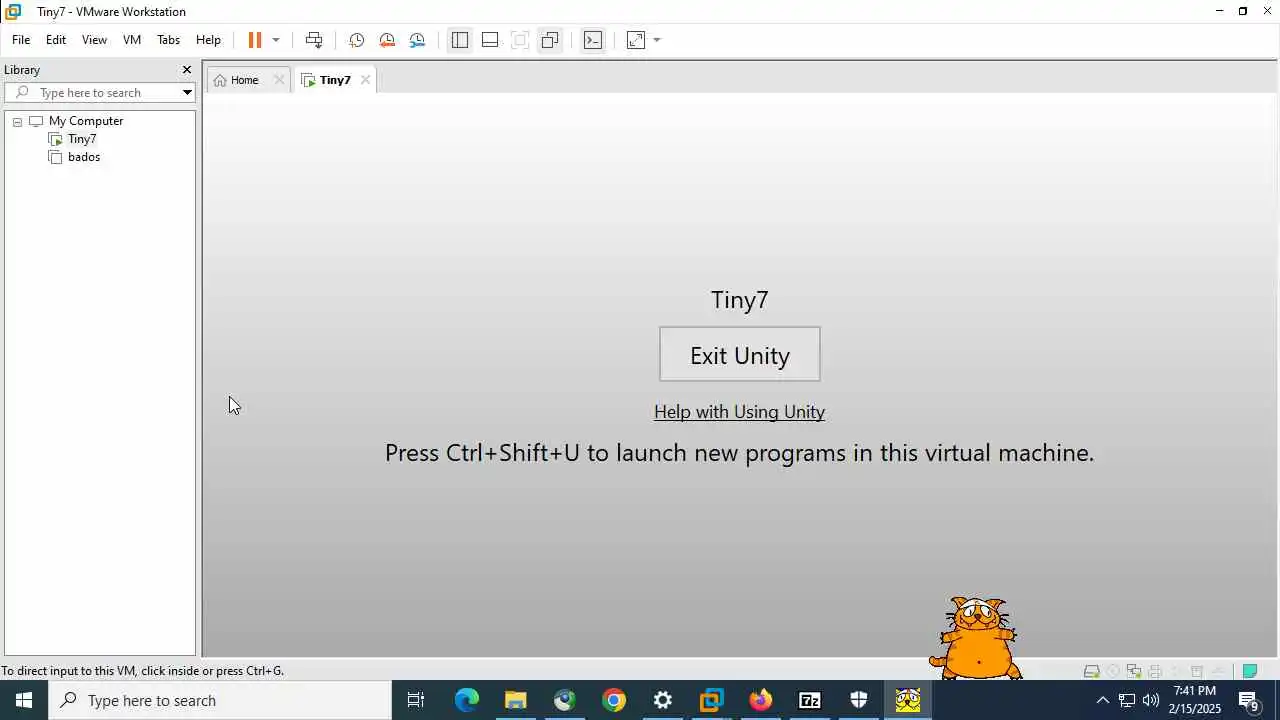Open File Explorer from the taskbar
1280x720 pixels.
[x=516, y=700]
